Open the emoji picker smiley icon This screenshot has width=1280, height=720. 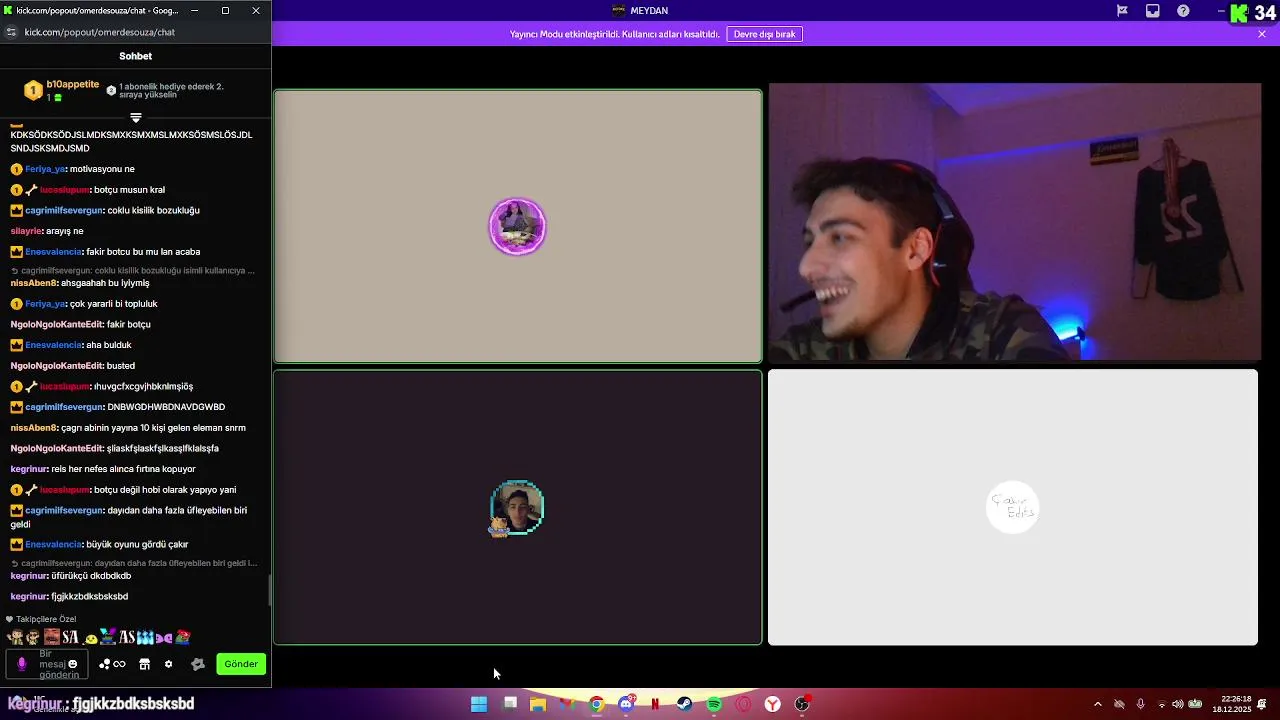point(73,664)
